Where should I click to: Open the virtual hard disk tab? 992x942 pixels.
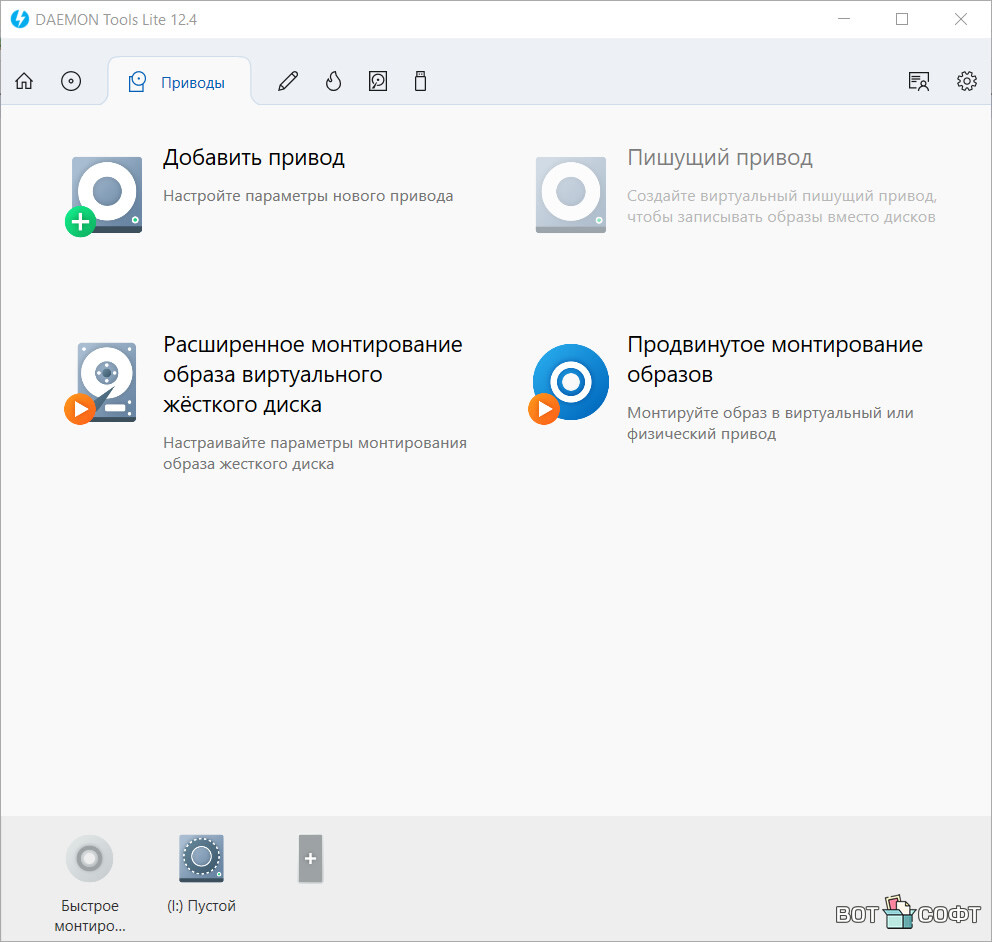click(378, 82)
